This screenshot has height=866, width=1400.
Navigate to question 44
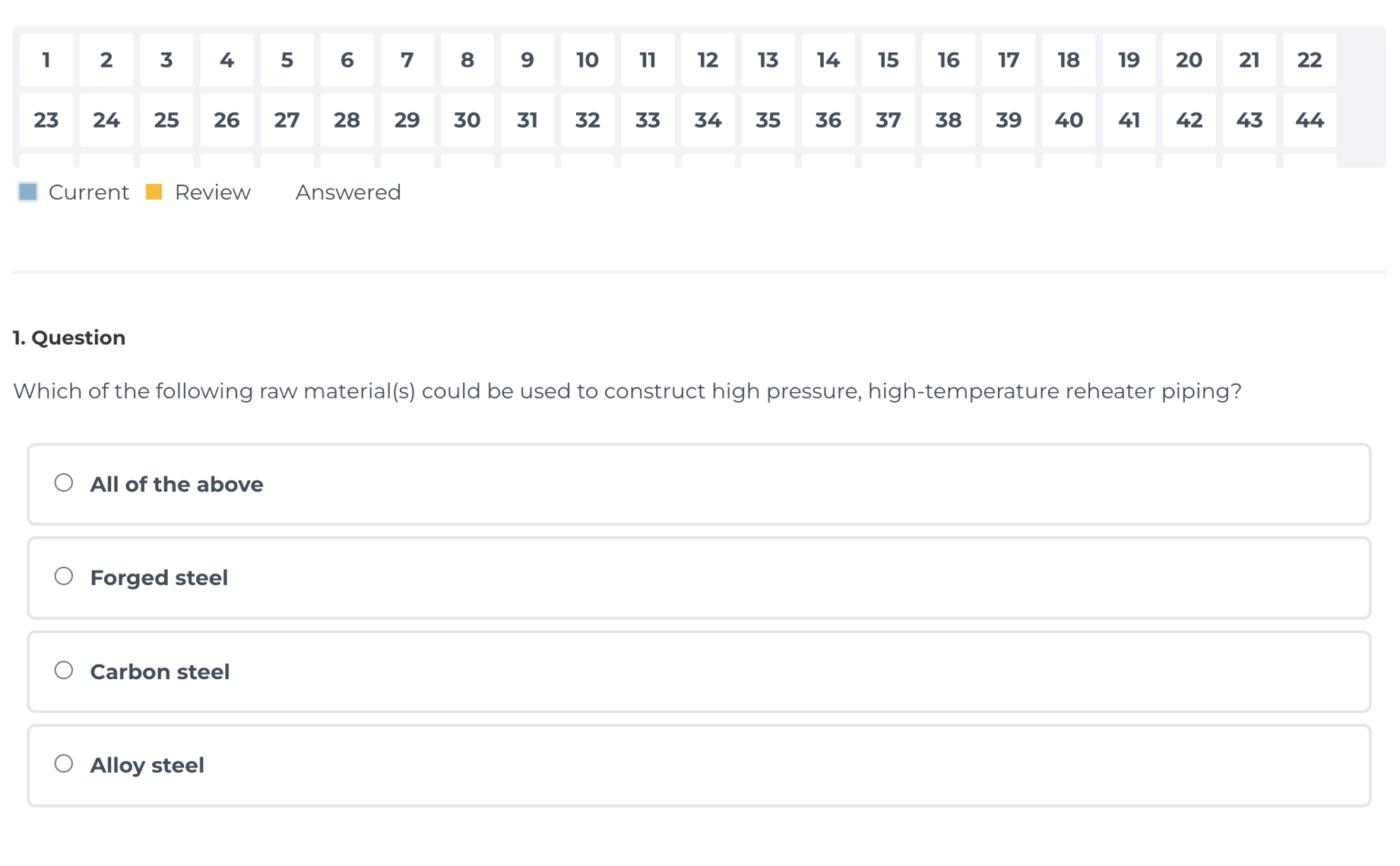pyautogui.click(x=1310, y=120)
